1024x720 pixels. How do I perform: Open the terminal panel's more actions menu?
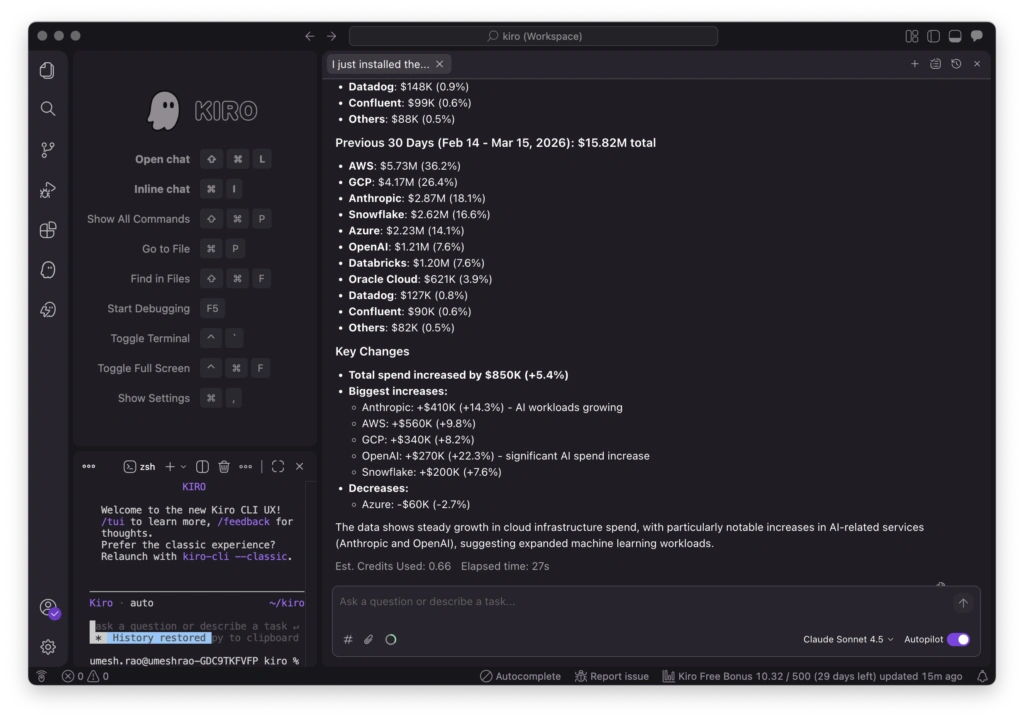click(x=245, y=465)
